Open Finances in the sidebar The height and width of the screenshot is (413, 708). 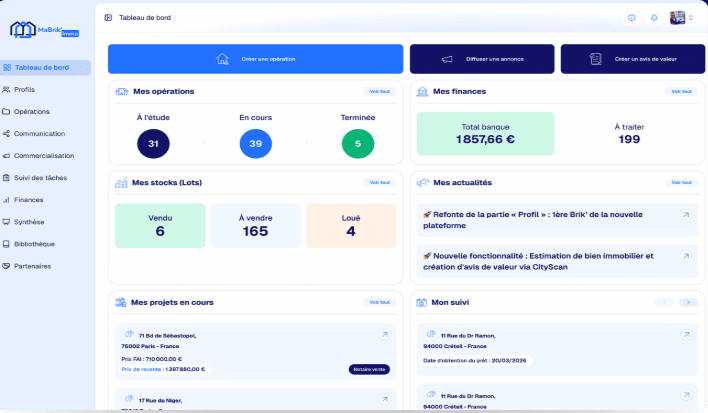click(x=28, y=199)
